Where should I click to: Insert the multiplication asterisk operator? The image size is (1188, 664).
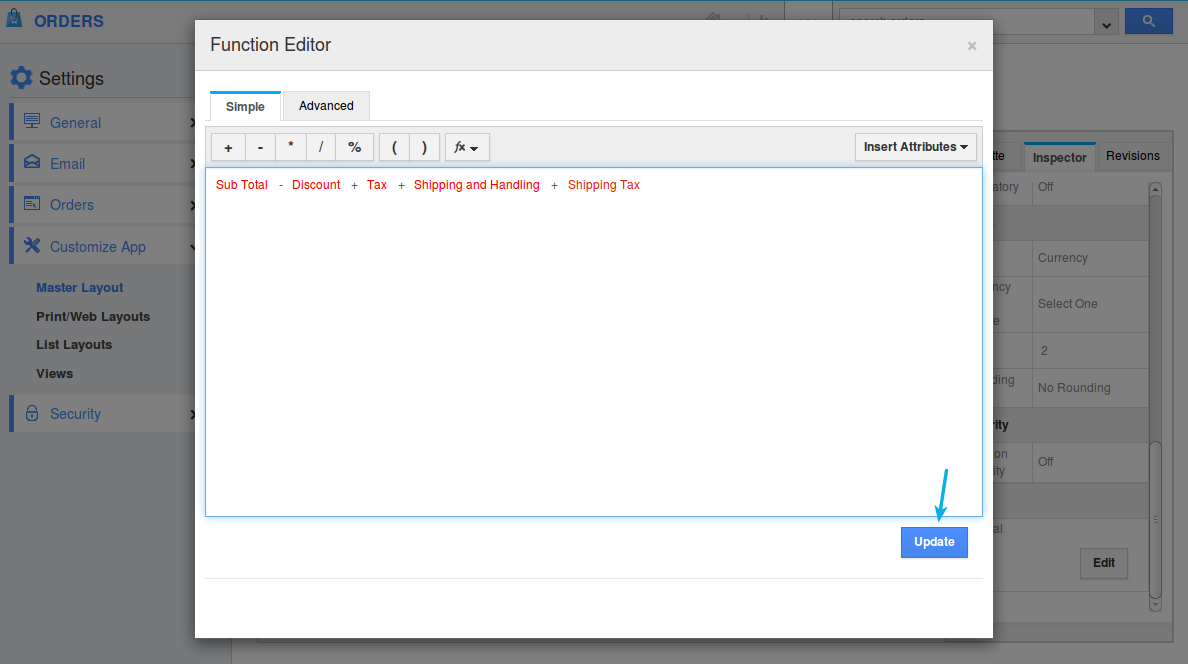click(291, 147)
